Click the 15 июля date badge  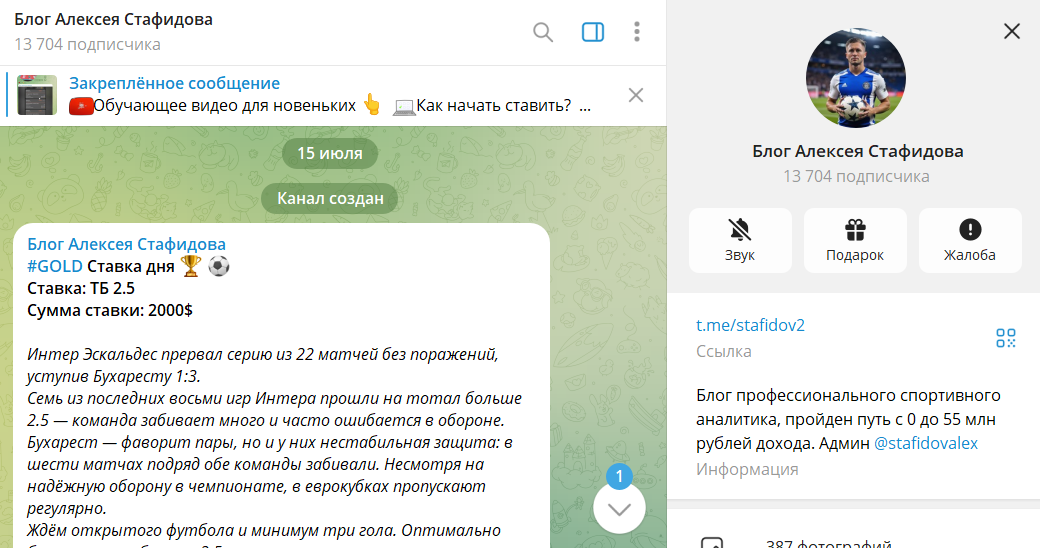[330, 154]
